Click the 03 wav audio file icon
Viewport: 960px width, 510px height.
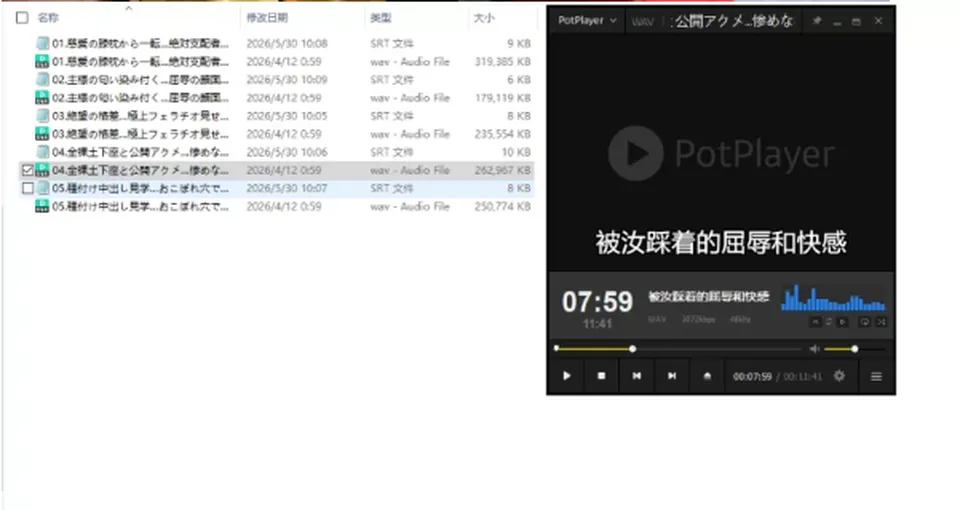[42, 133]
